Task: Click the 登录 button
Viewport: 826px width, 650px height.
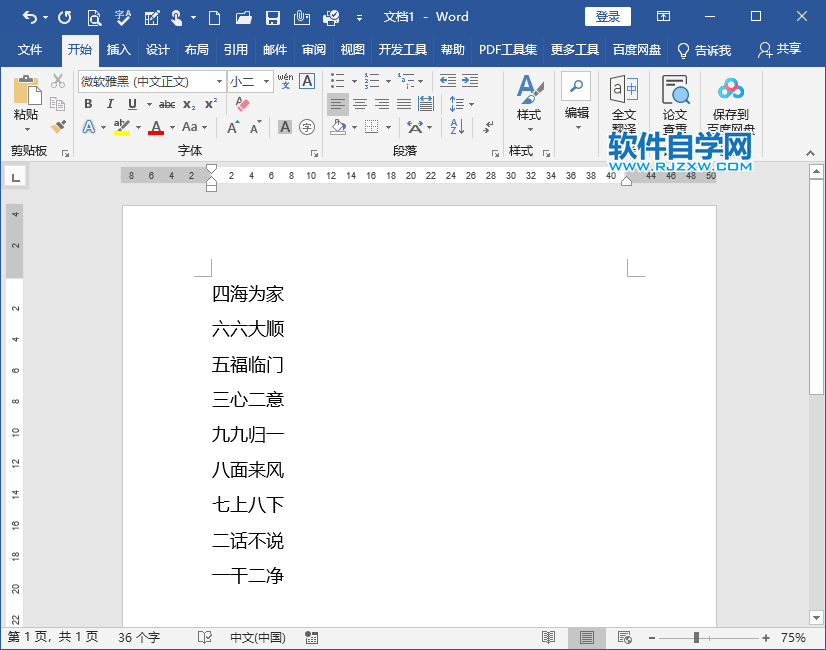Action: pos(606,16)
